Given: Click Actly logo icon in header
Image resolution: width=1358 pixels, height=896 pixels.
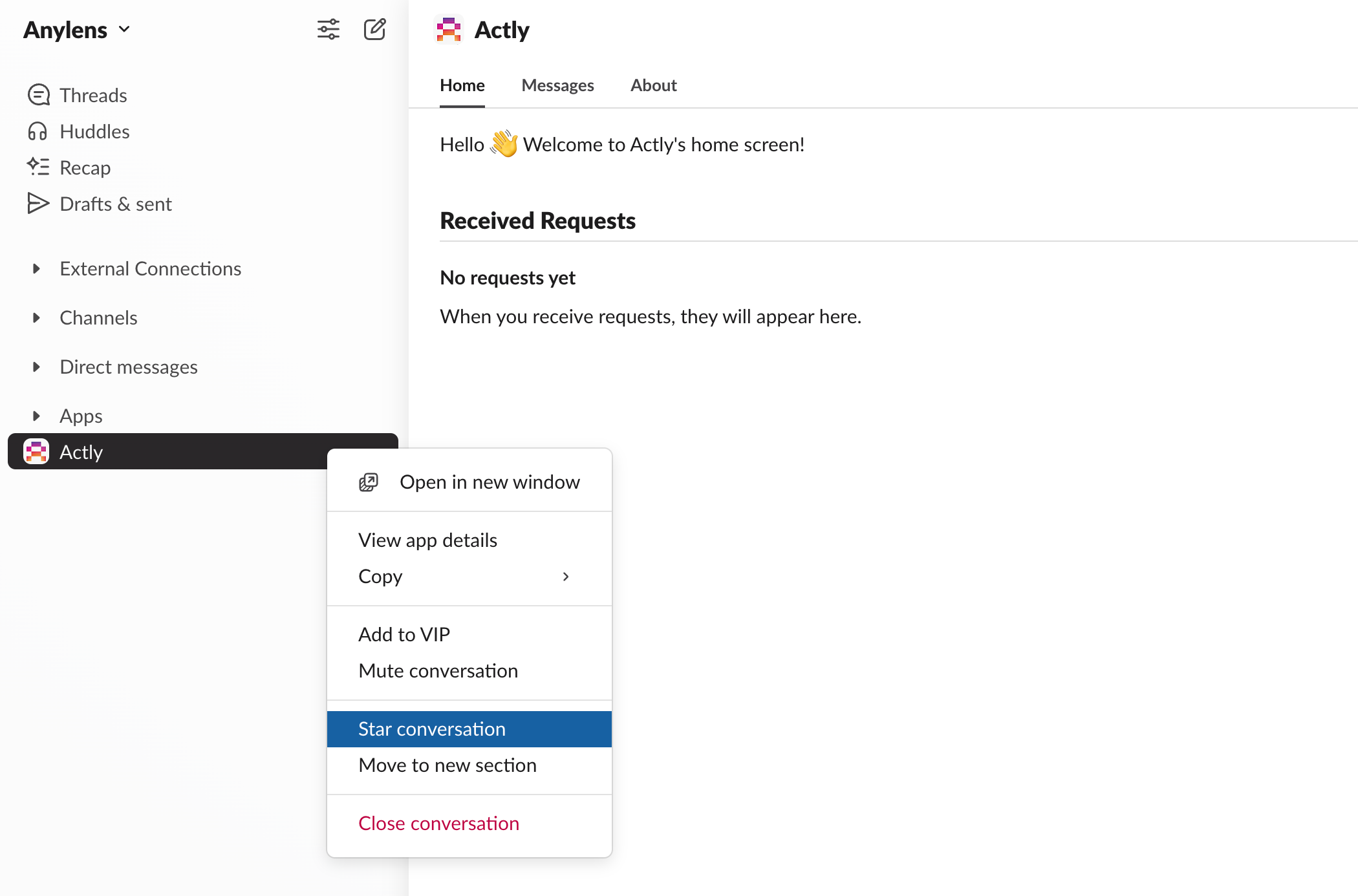Looking at the screenshot, I should [449, 30].
